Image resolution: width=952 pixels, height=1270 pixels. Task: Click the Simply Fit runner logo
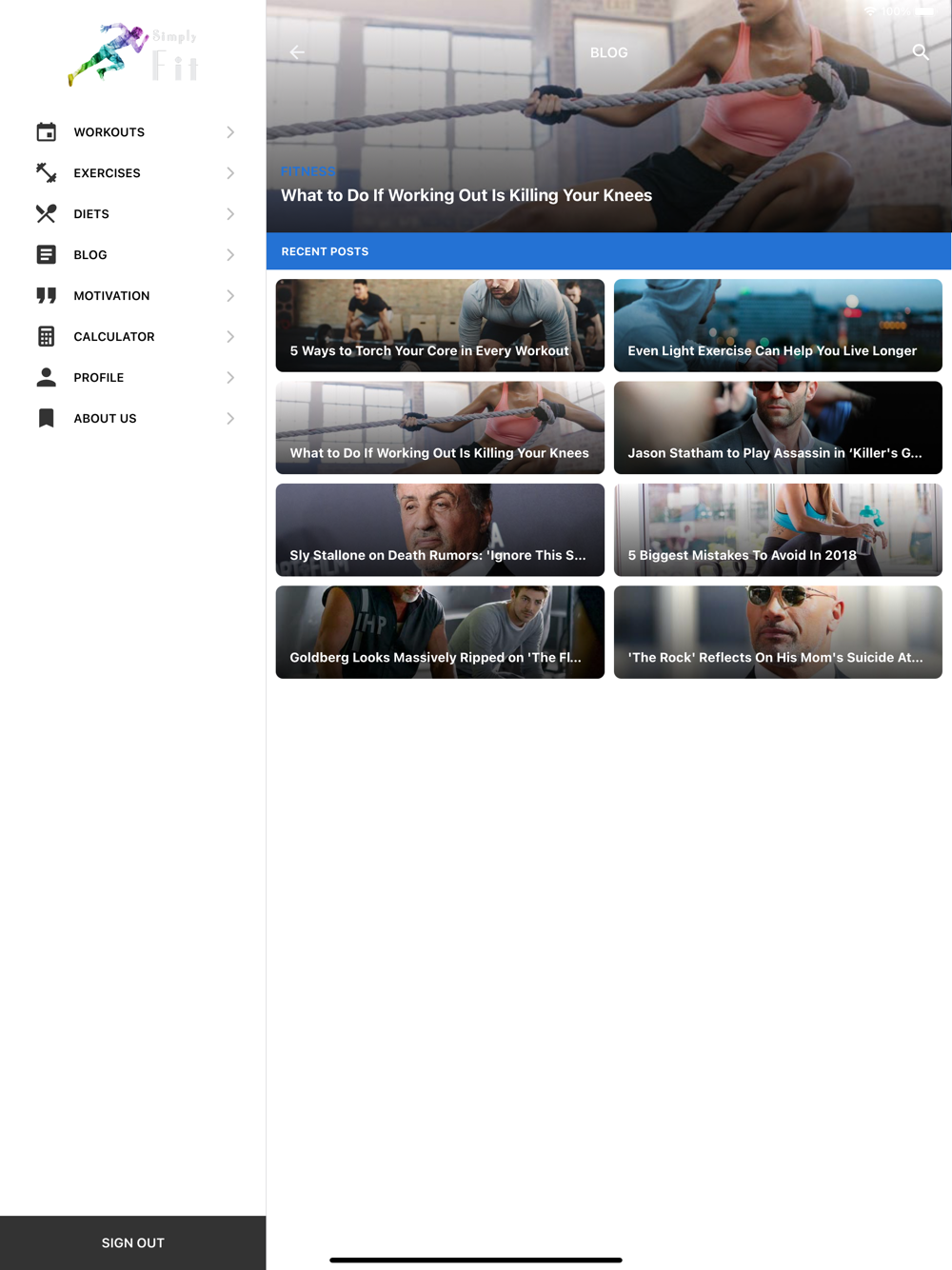pyautogui.click(x=133, y=54)
